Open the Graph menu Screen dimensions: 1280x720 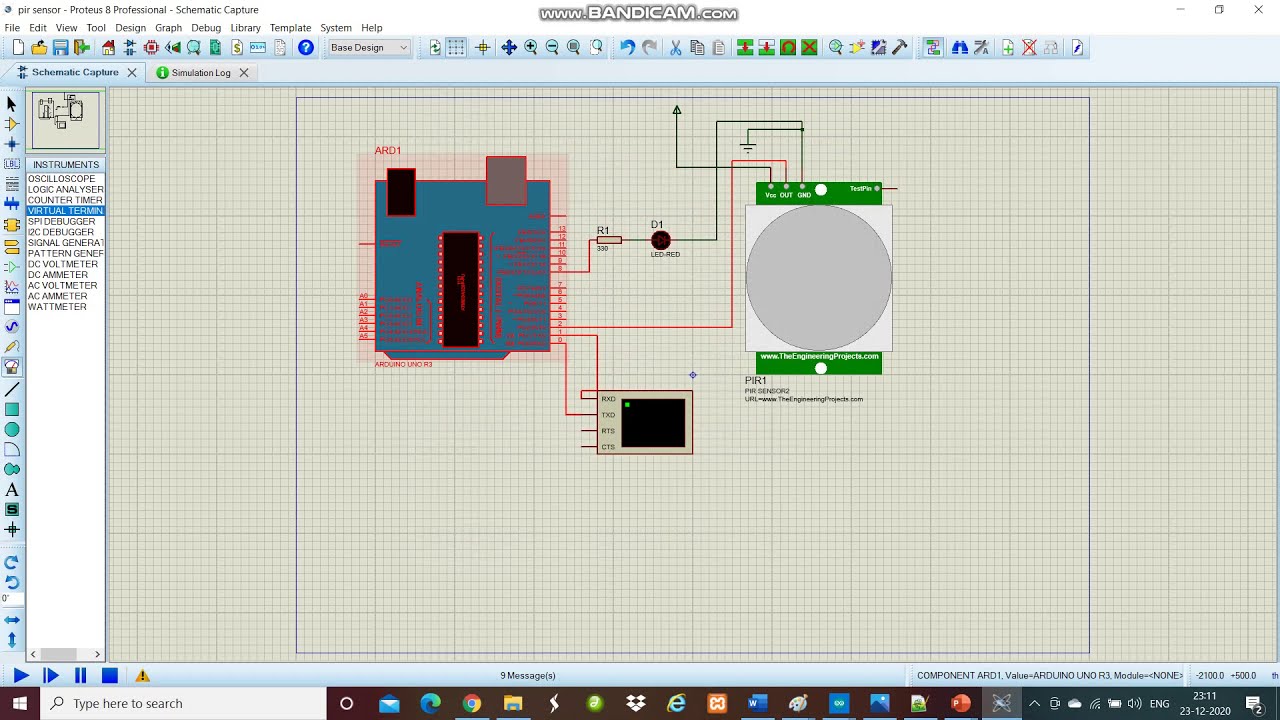pos(168,28)
